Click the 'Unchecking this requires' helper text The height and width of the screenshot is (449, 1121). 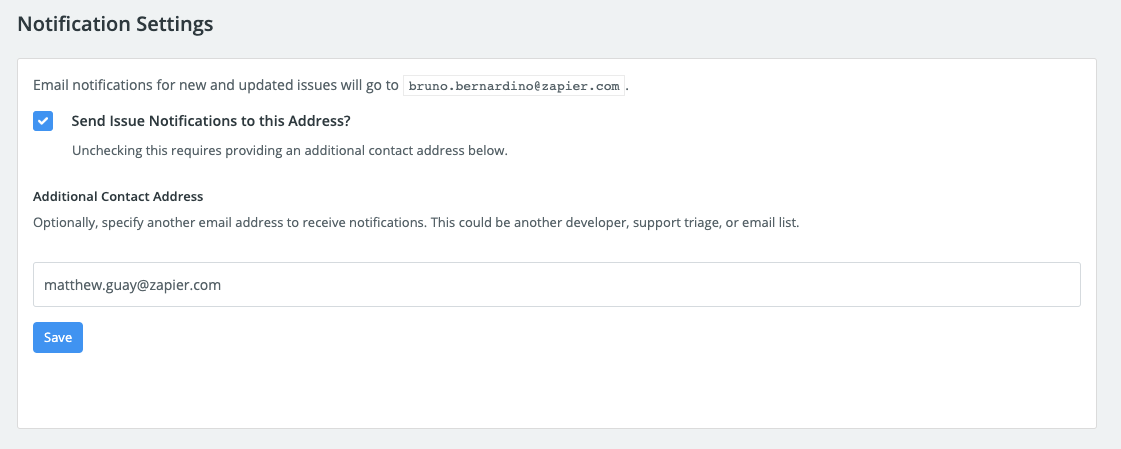(290, 152)
